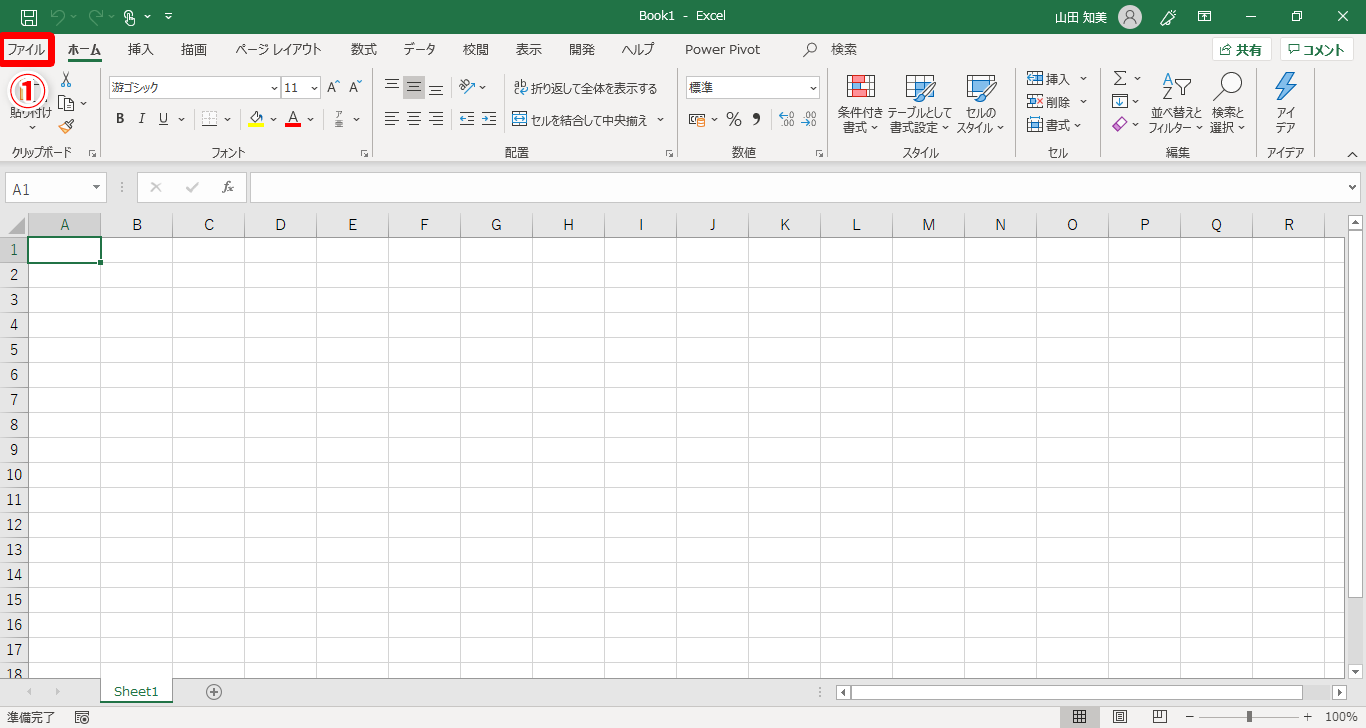Image resolution: width=1366 pixels, height=728 pixels.
Task: Toggle bold formatting
Action: [x=120, y=119]
